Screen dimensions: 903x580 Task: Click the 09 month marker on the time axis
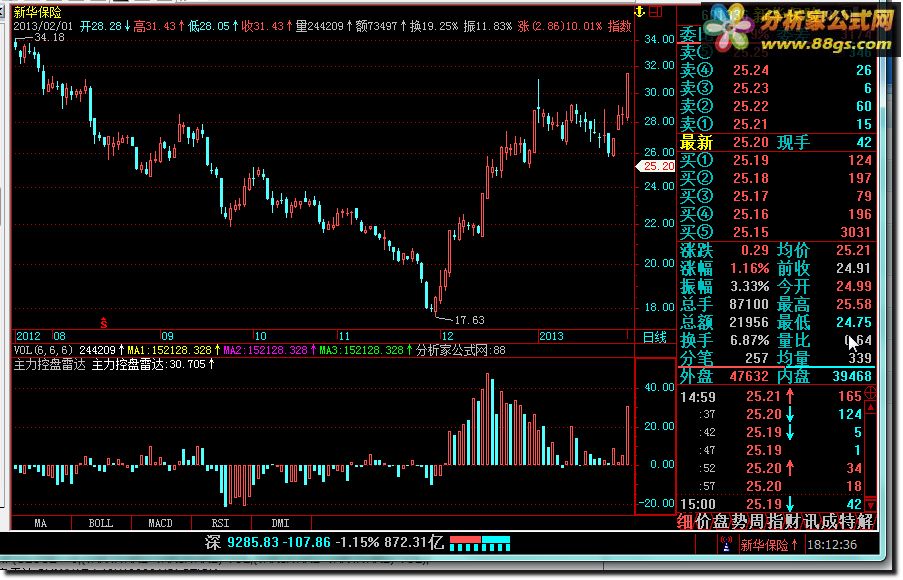click(167, 336)
